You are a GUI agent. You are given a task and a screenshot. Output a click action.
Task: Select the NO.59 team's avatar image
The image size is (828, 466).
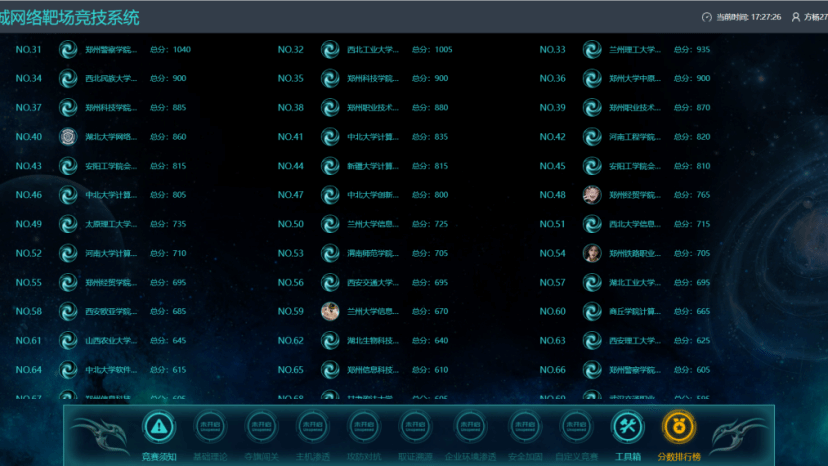(330, 311)
